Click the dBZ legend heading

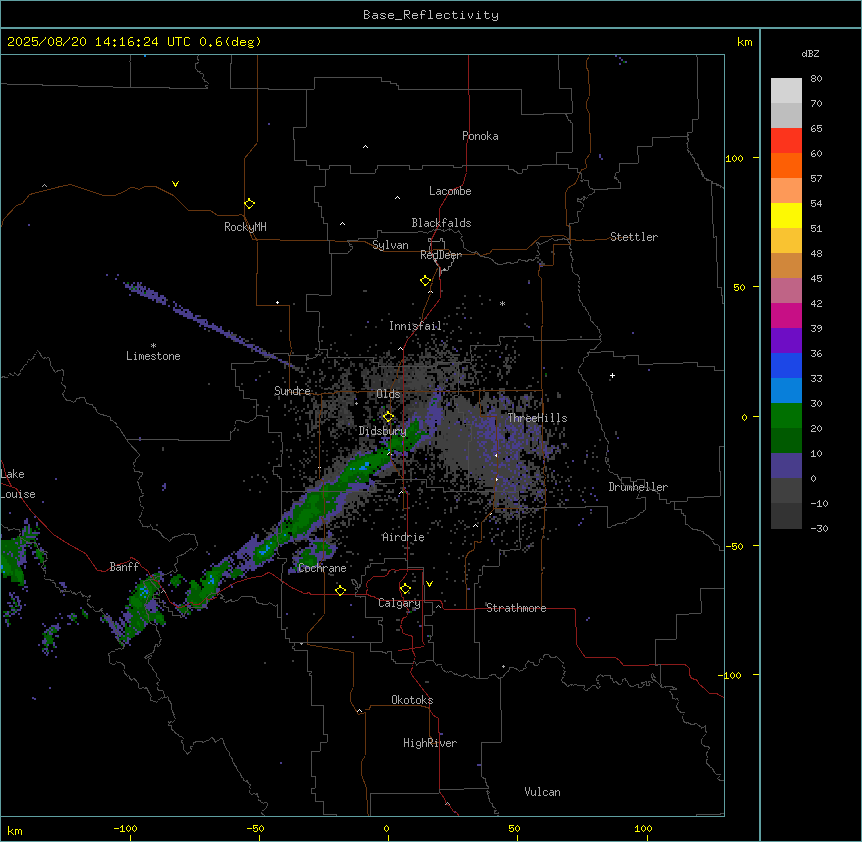810,53
